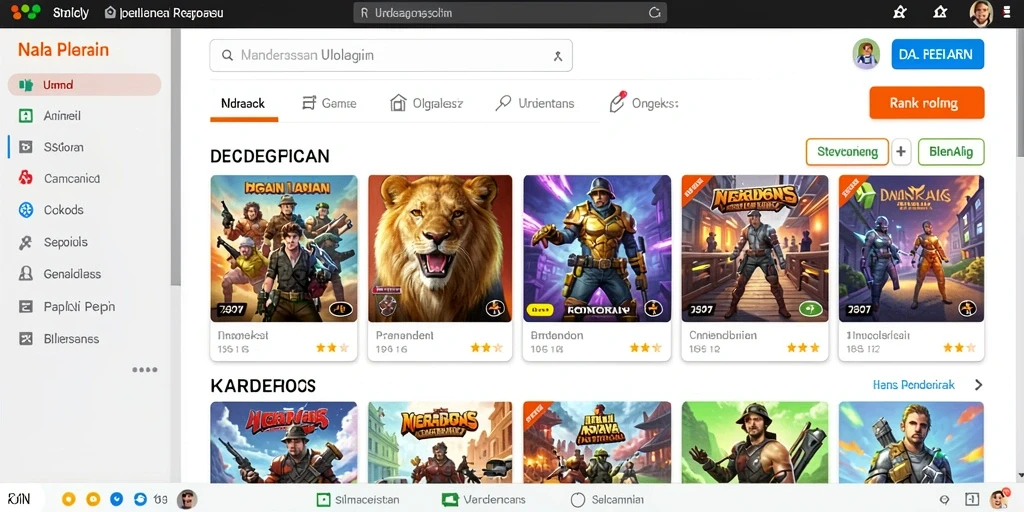Viewport: 1024px width, 512px height.
Task: Click the top address bar Urdeagonsolim
Action: (x=509, y=12)
